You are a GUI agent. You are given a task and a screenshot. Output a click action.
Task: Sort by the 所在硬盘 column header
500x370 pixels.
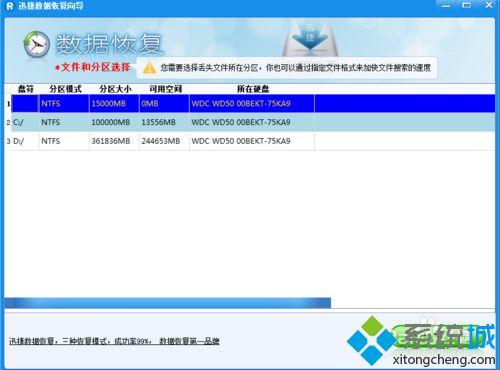253,89
